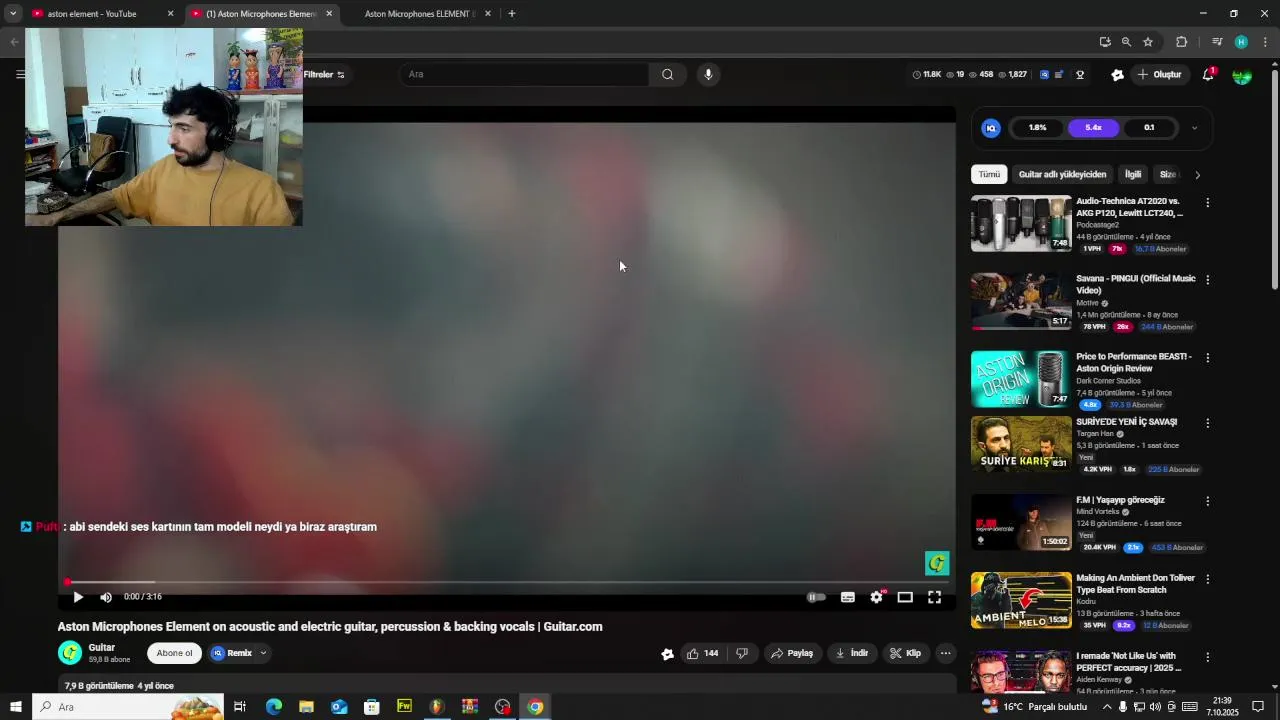Bookmark page with star icon
This screenshot has height=720, width=1280.
pyautogui.click(x=1148, y=42)
